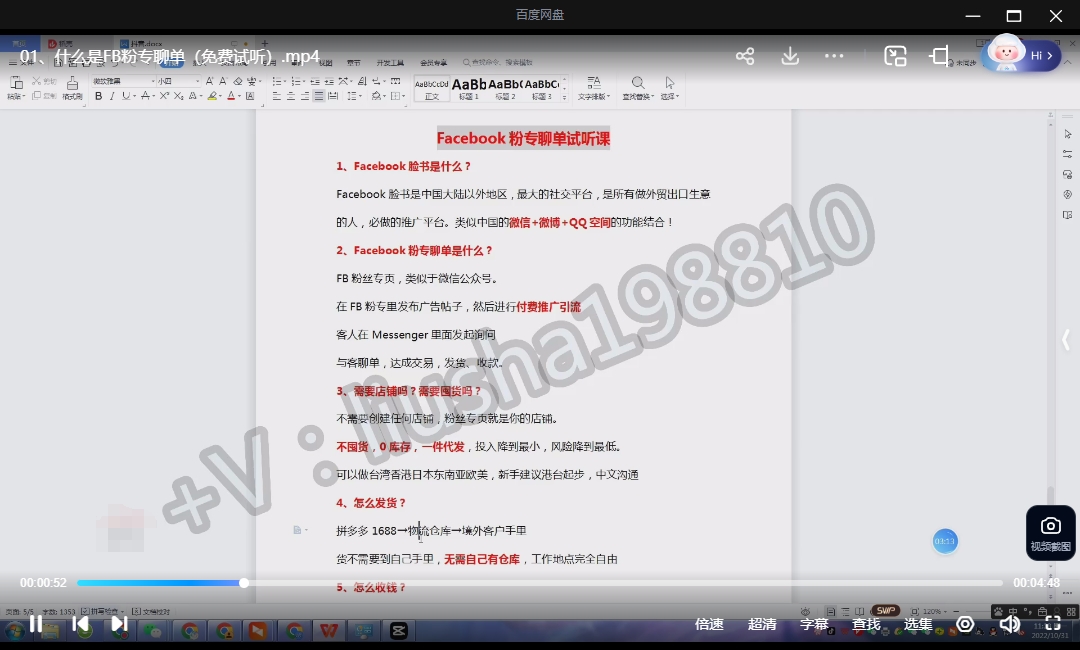Viewport: 1080px width, 650px height.
Task: Open the 文字排版 text layout tool
Action: (594, 88)
